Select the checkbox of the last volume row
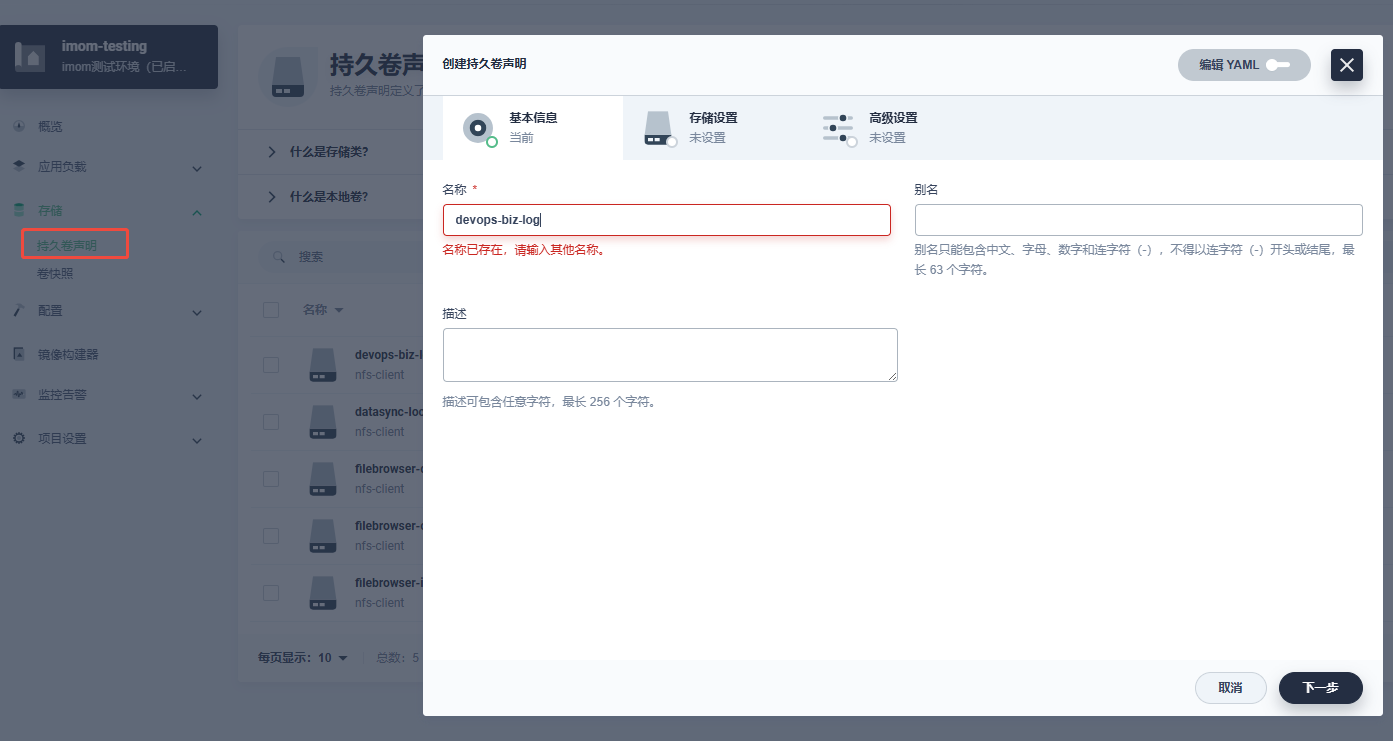Viewport: 1393px width, 741px height. (x=271, y=593)
